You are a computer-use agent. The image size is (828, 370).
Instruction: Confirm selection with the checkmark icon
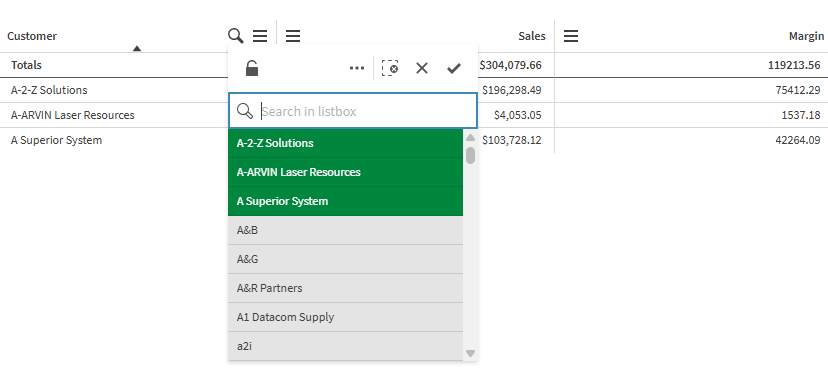click(x=454, y=68)
